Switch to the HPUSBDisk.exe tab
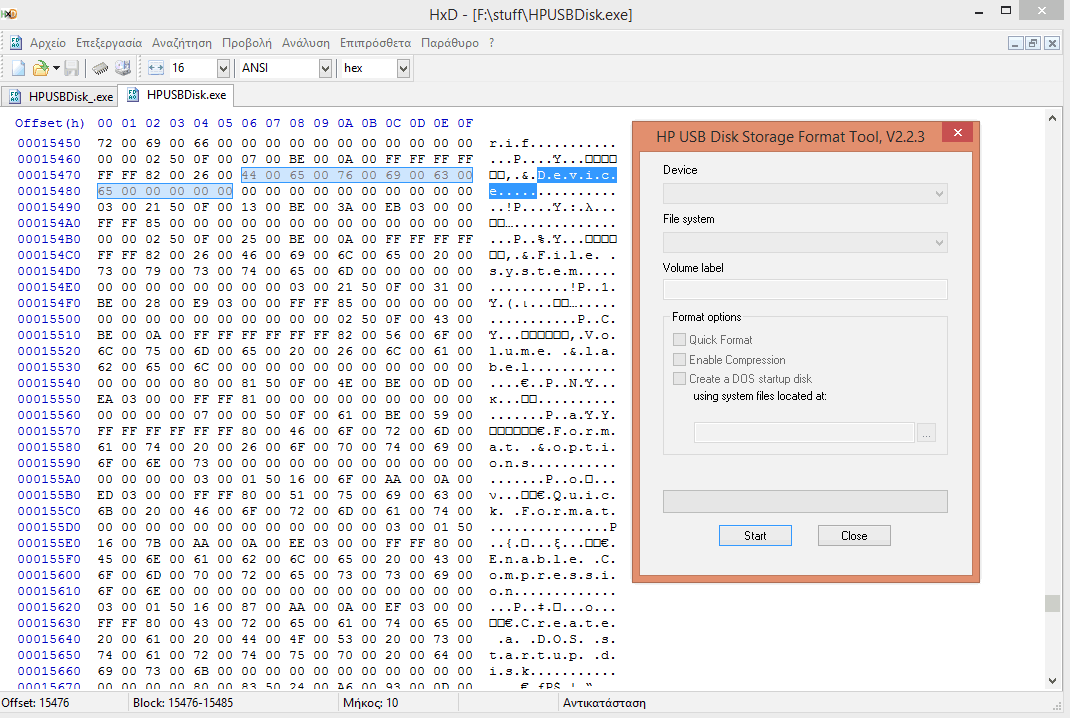This screenshot has height=718, width=1070. [176, 95]
